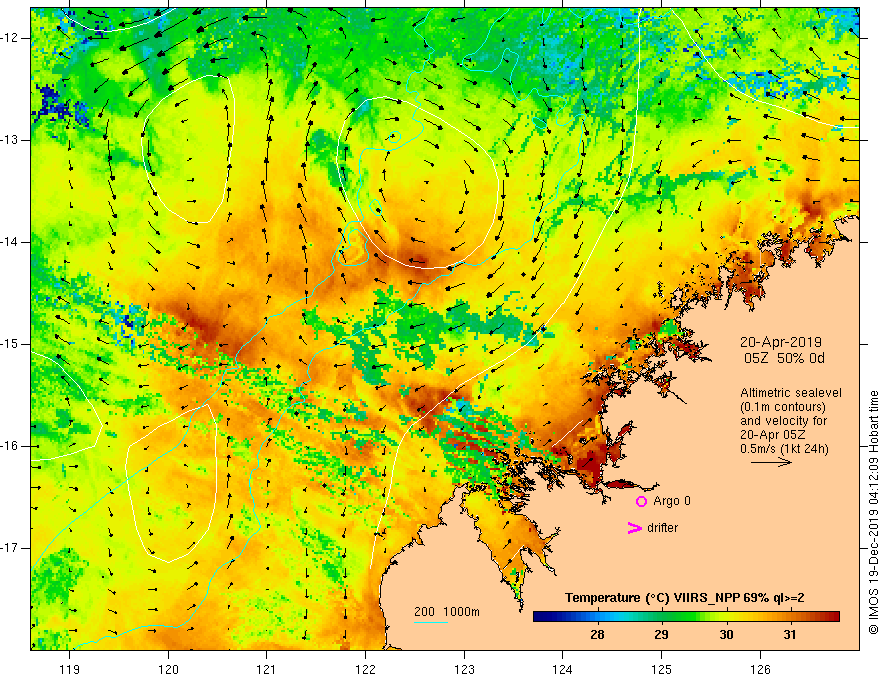Click longitude label 120

[168, 669]
